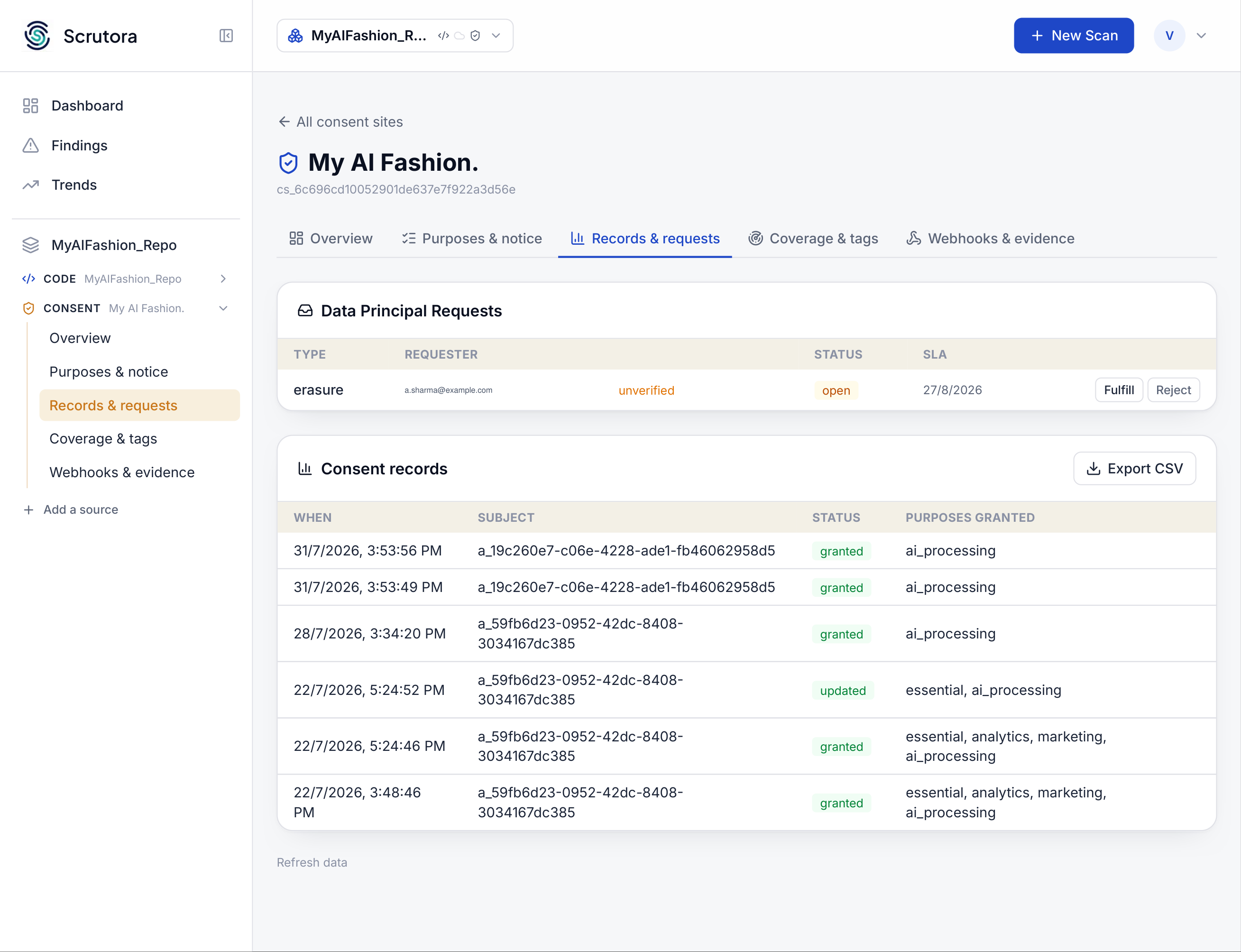Switch to the Coverage & tags tab
This screenshot has height=952, width=1241.
(813, 239)
